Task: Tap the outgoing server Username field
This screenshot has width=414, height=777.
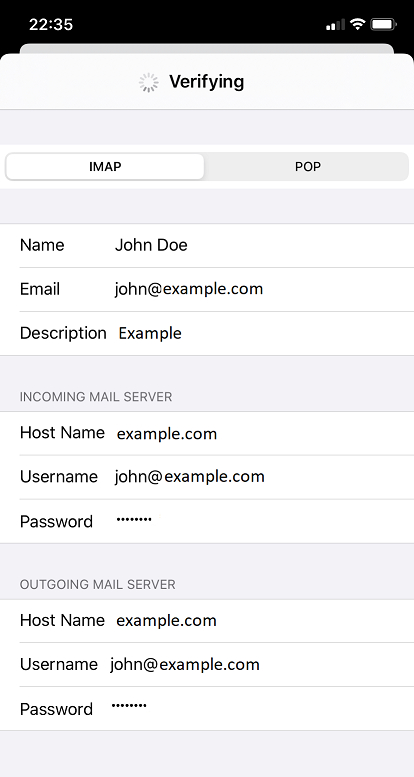Action: pyautogui.click(x=207, y=665)
